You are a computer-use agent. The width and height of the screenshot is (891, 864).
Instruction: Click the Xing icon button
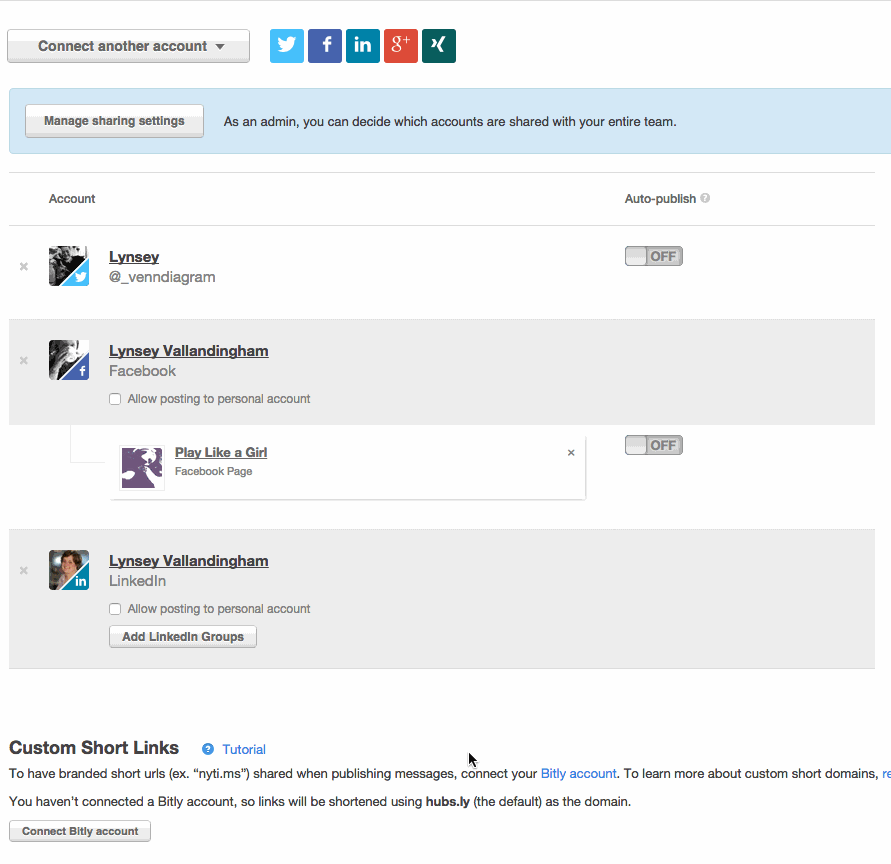(x=439, y=46)
